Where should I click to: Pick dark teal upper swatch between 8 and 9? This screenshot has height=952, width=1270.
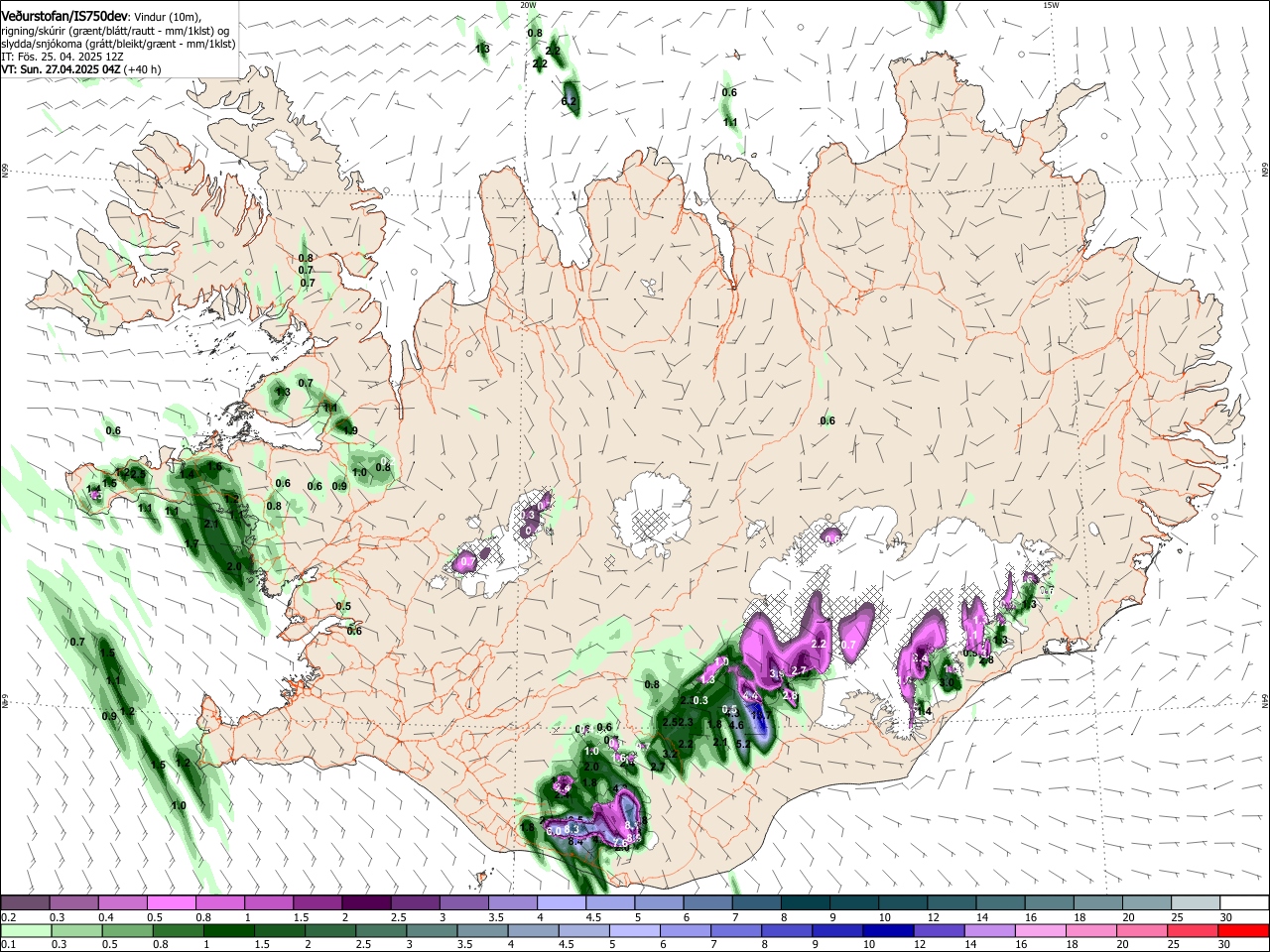(805, 903)
